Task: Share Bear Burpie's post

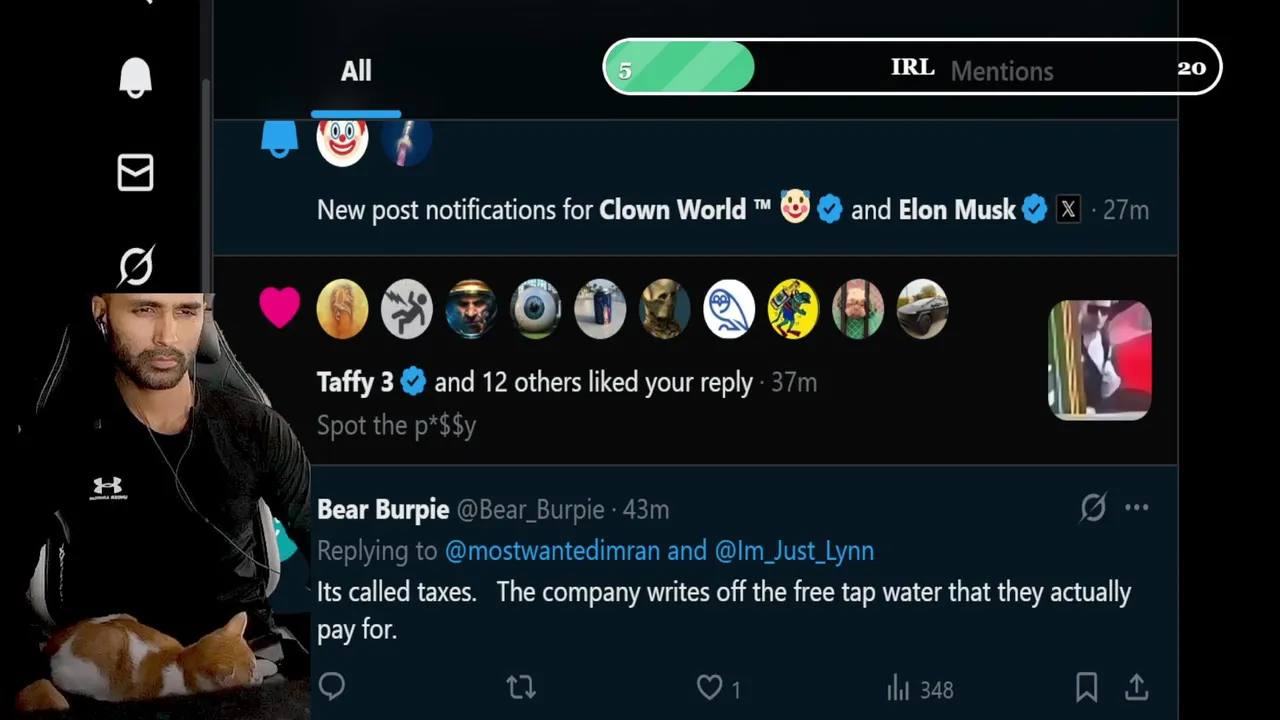Action: click(x=1136, y=687)
